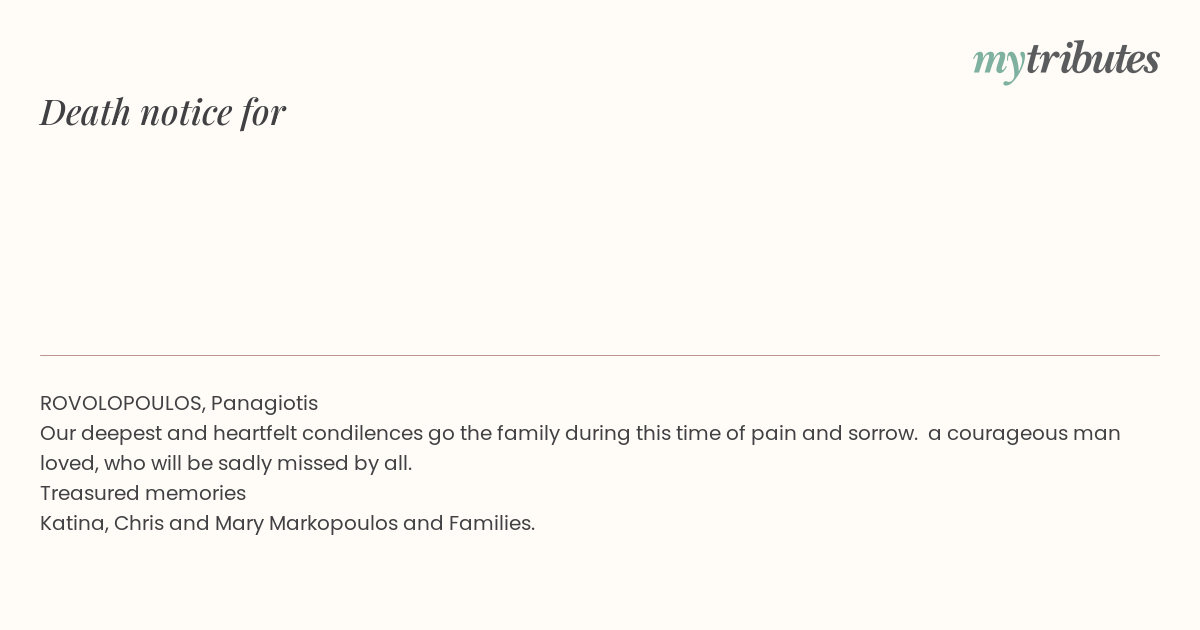The image size is (1200, 630).
Task: Click the first name Panagiotis
Action: (264, 404)
